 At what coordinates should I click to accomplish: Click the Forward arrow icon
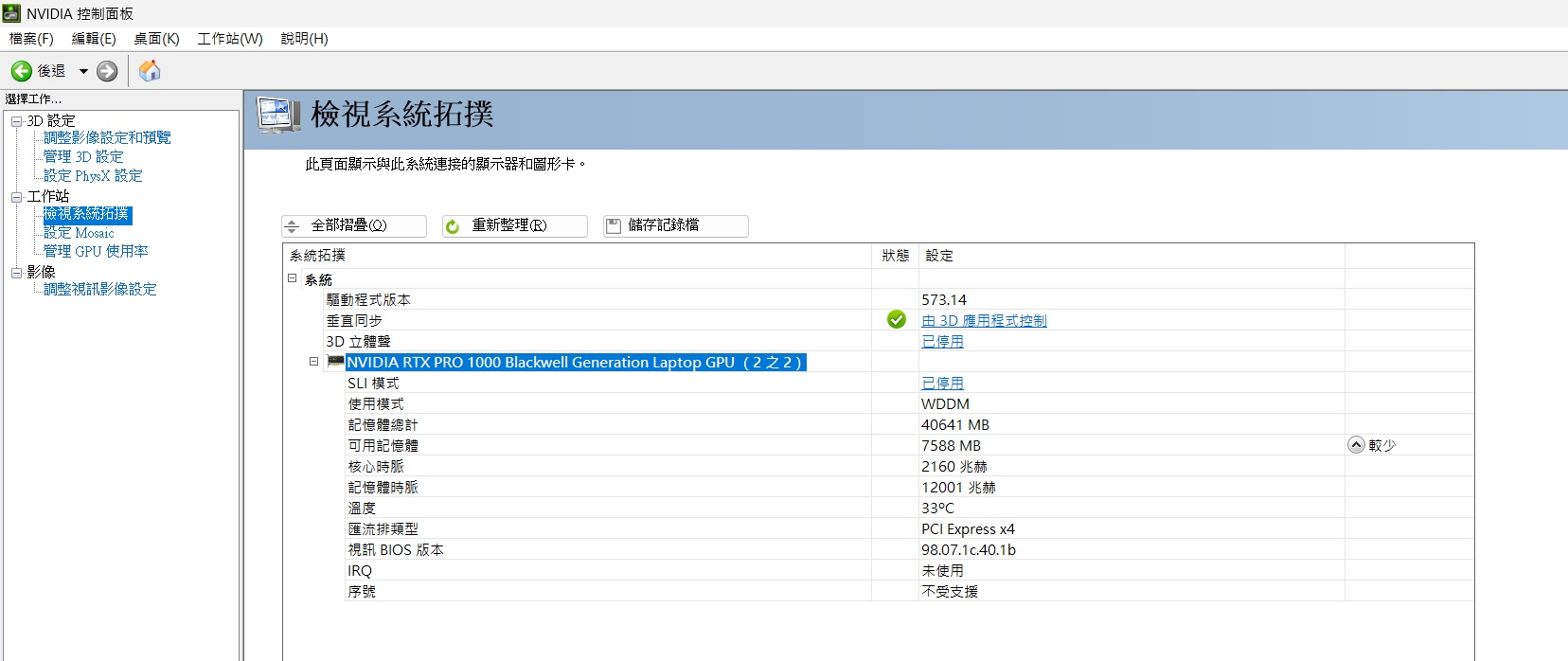coord(107,71)
